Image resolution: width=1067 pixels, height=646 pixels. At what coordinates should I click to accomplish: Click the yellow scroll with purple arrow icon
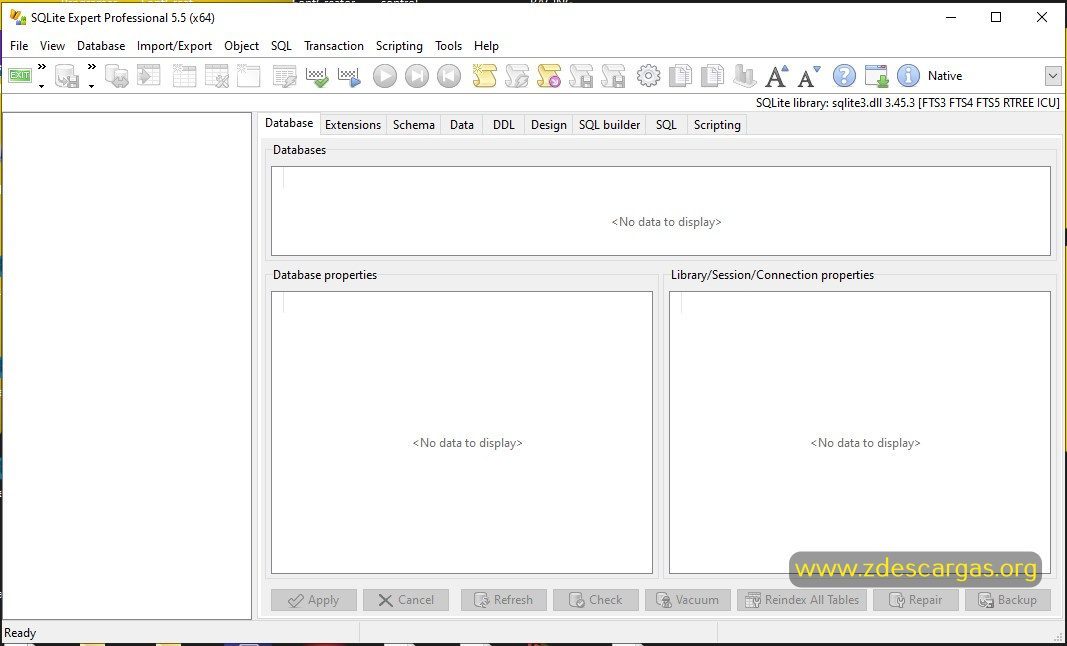tap(549, 76)
